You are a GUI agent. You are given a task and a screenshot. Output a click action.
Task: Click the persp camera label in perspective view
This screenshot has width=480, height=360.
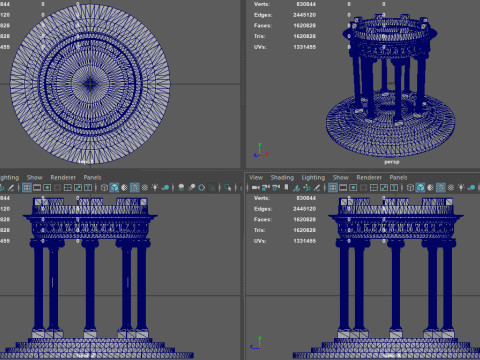392,162
